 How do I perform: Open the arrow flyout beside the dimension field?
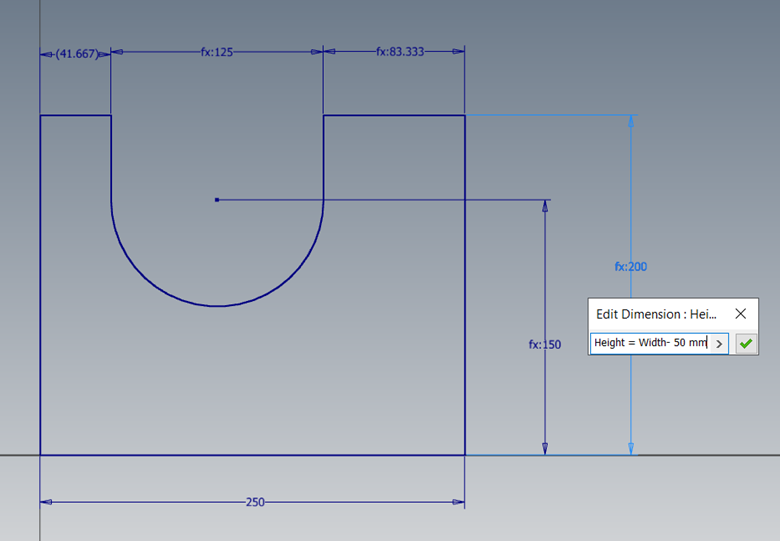click(719, 344)
